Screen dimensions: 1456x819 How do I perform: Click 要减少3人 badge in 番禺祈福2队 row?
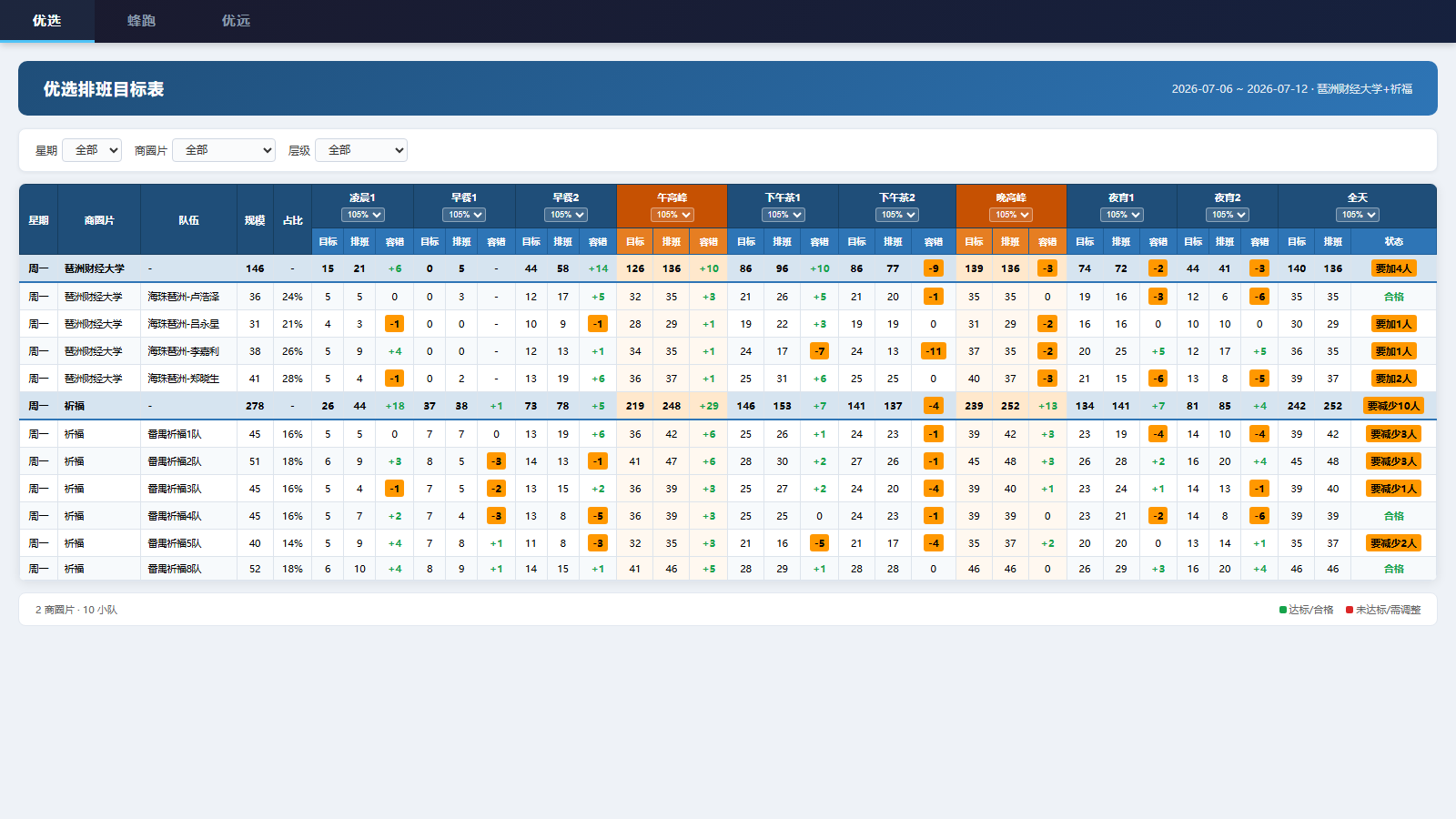1393,461
